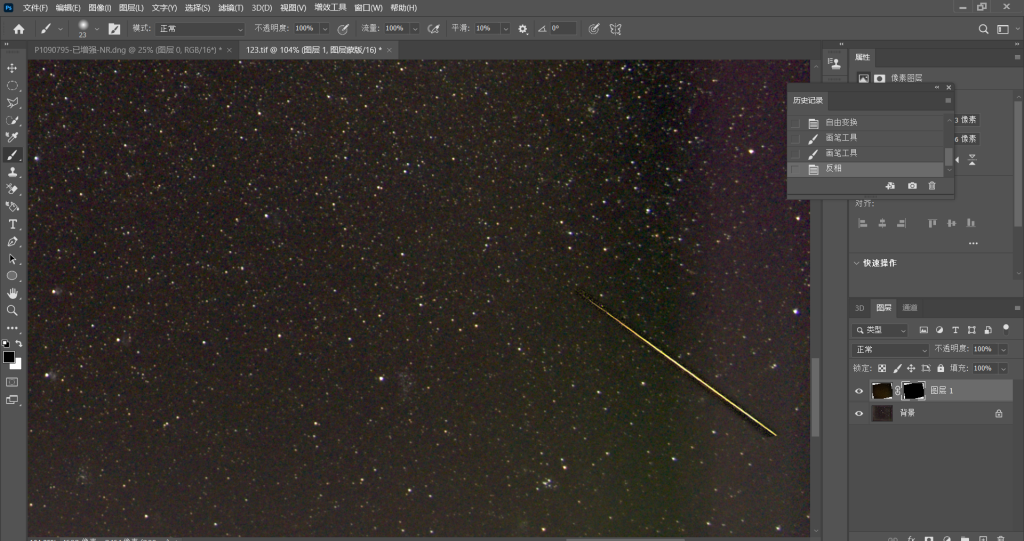This screenshot has width=1024, height=541.
Task: Open layer fill 填充 dropdown
Action: click(x=1003, y=369)
